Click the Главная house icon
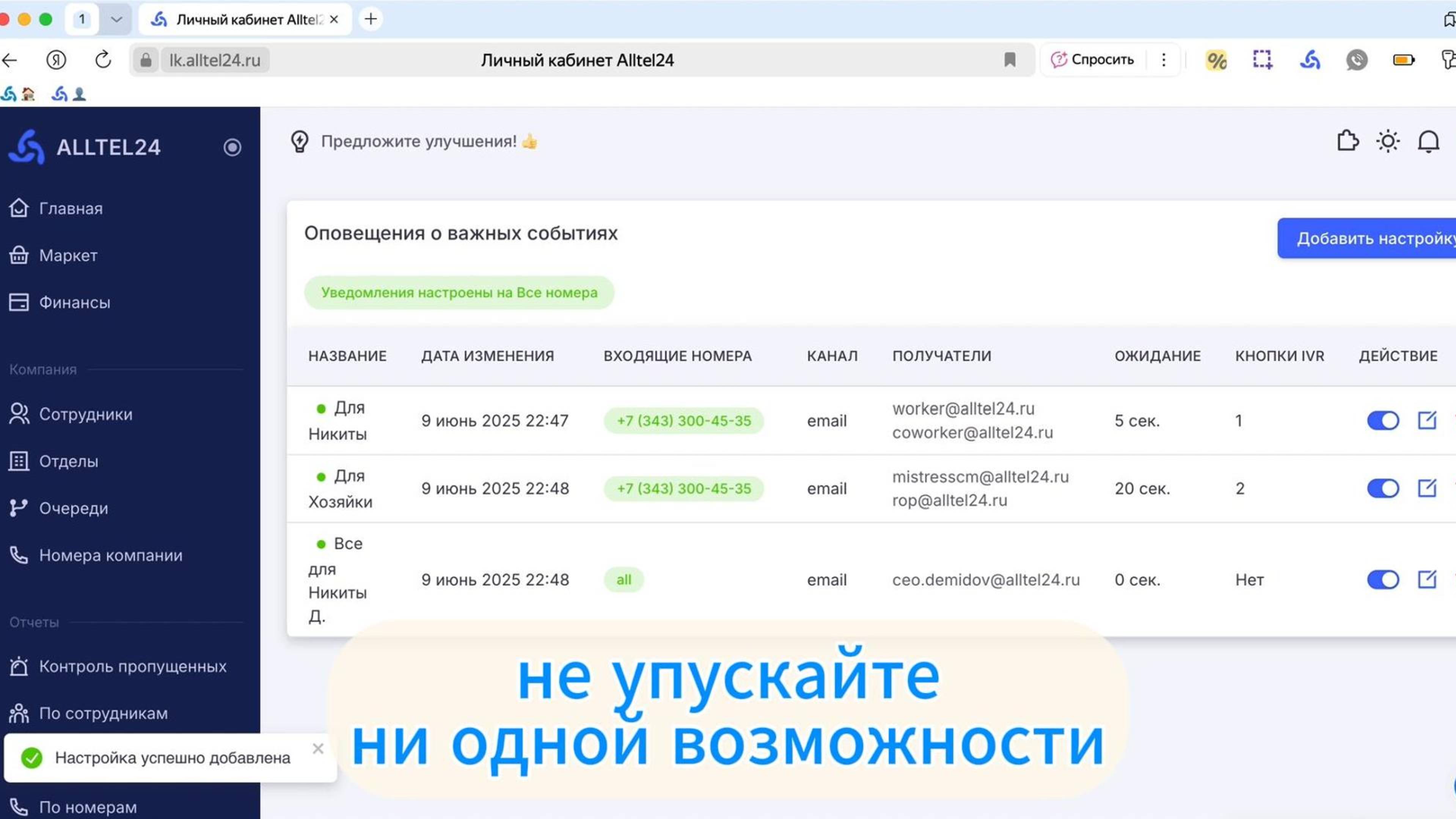 tap(19, 208)
